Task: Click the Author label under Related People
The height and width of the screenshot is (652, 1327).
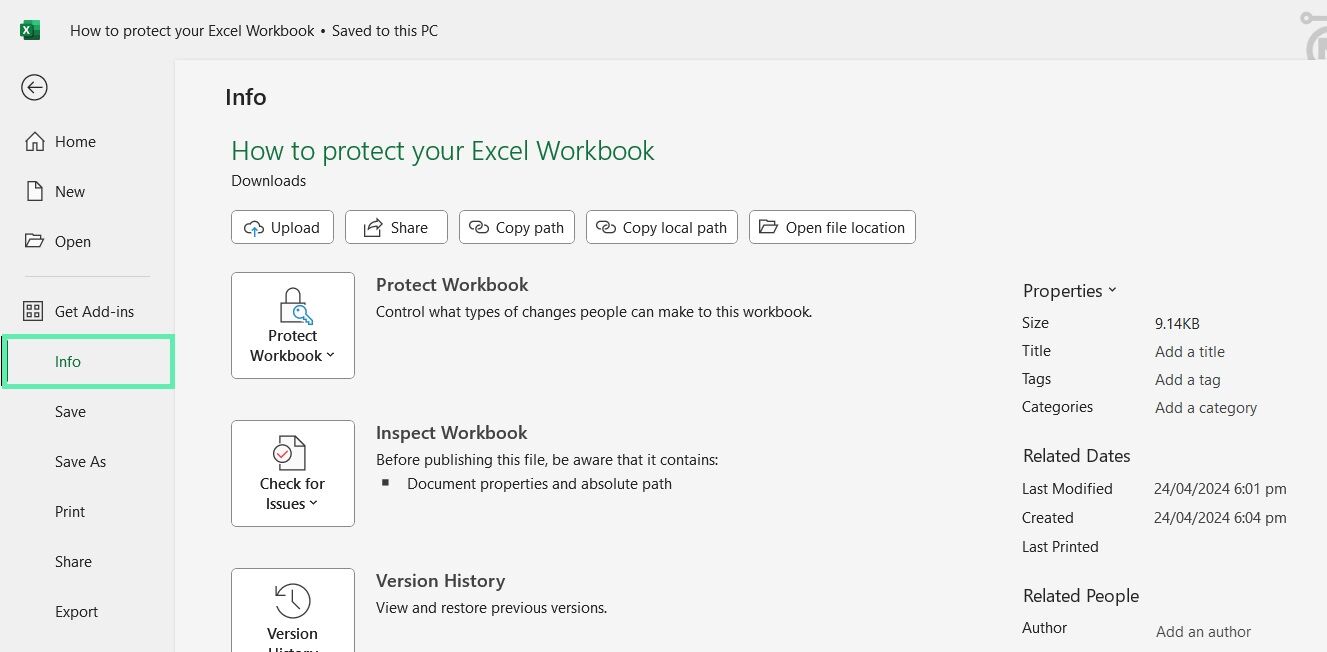Action: click(x=1044, y=627)
